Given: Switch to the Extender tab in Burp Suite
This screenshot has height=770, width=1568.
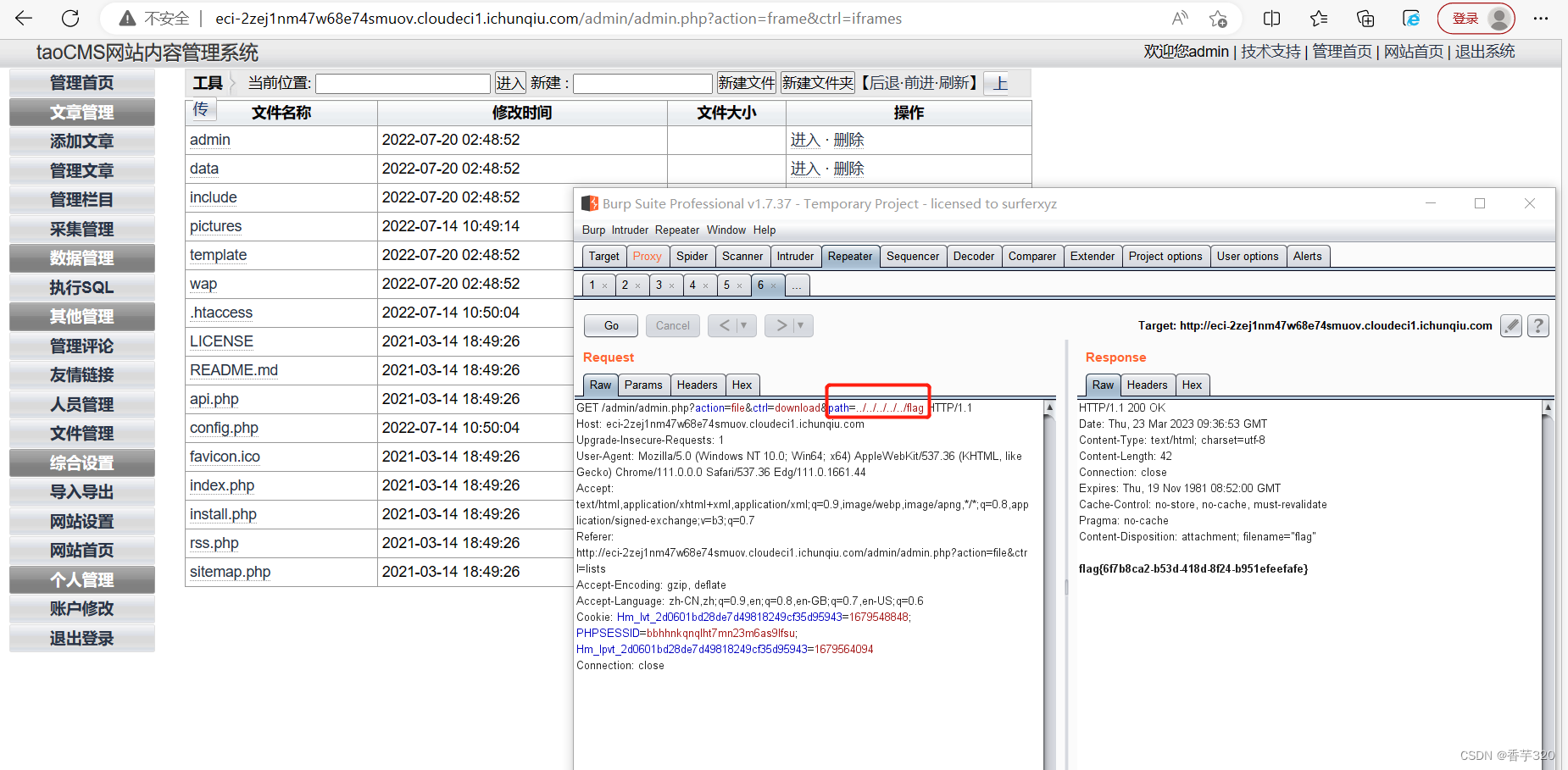Looking at the screenshot, I should coord(1093,256).
